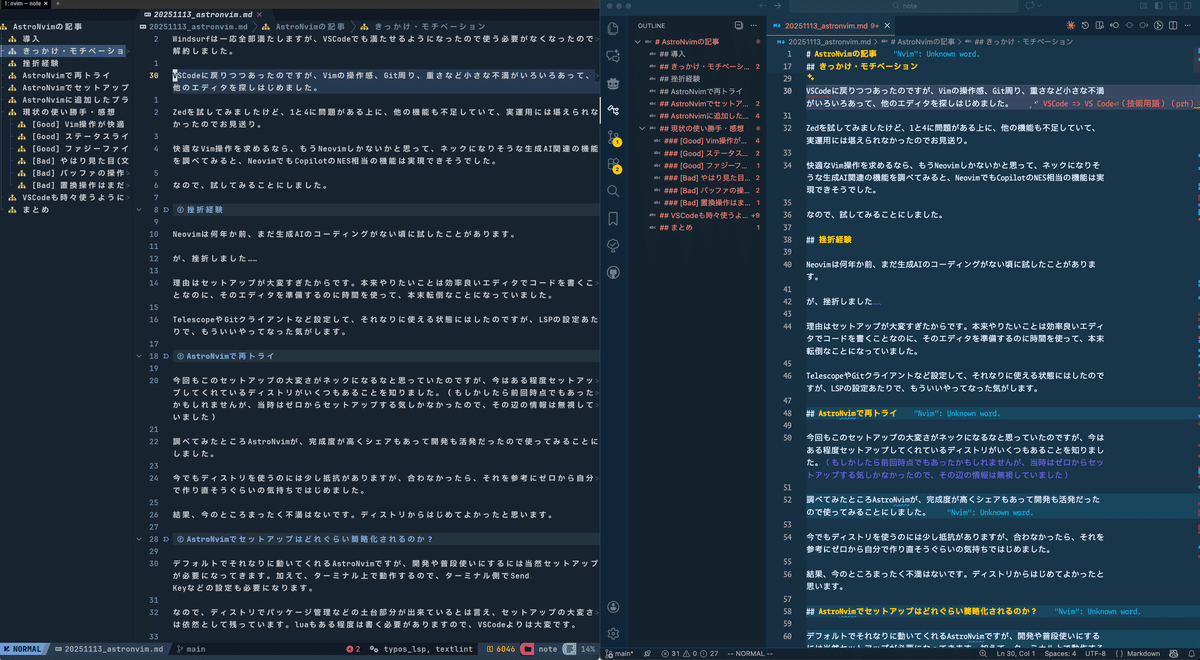The width and height of the screenshot is (1200, 660).
Task: Toggle the Primary Side Bar visibility
Action: pos(1115,26)
